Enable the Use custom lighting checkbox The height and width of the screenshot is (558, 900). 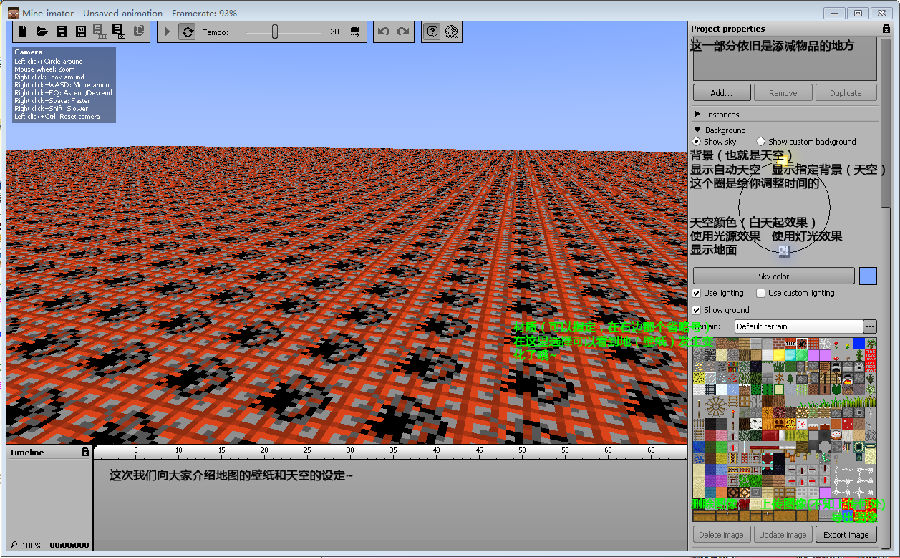(x=761, y=293)
